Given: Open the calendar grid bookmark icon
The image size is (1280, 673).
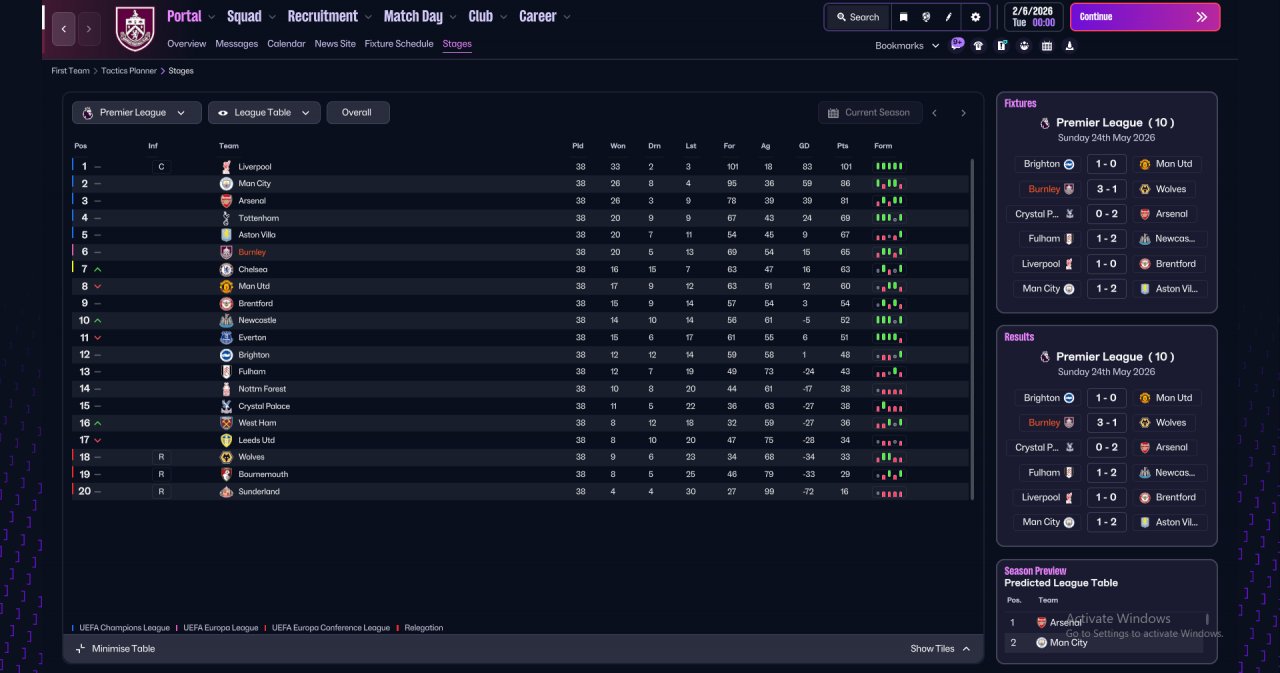Looking at the screenshot, I should pos(1047,45).
